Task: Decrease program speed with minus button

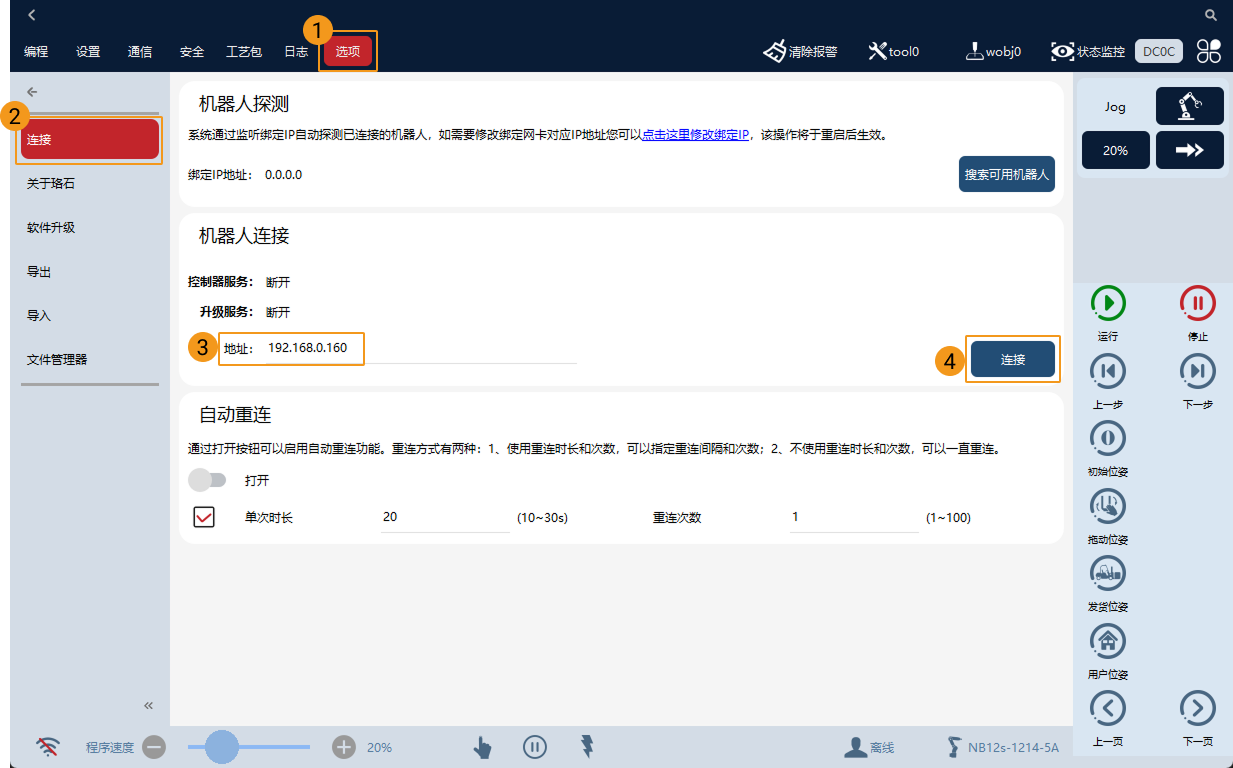Action: (x=153, y=747)
